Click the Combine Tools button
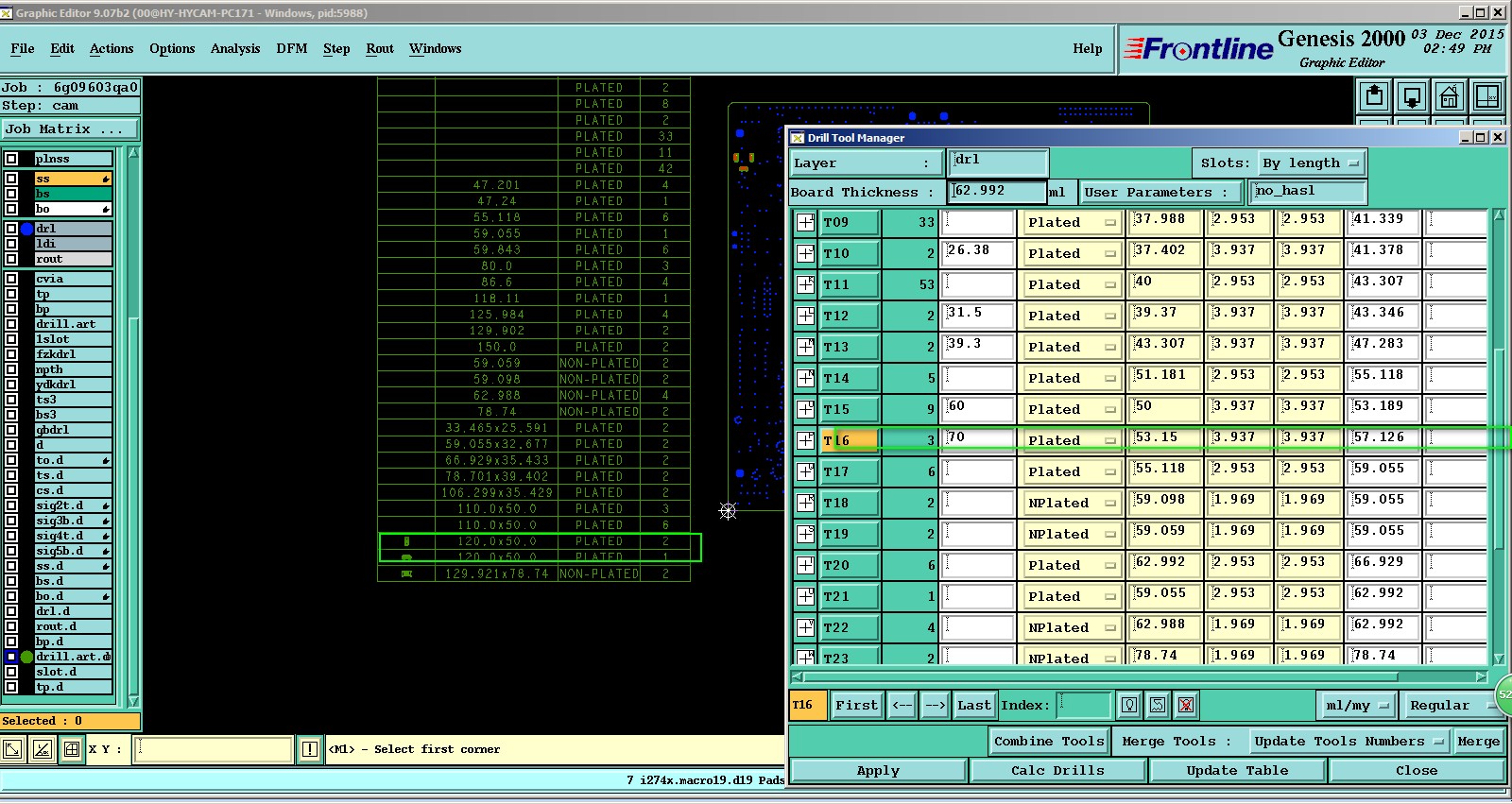Viewport: 1512px width, 804px height. pyautogui.click(x=1048, y=742)
